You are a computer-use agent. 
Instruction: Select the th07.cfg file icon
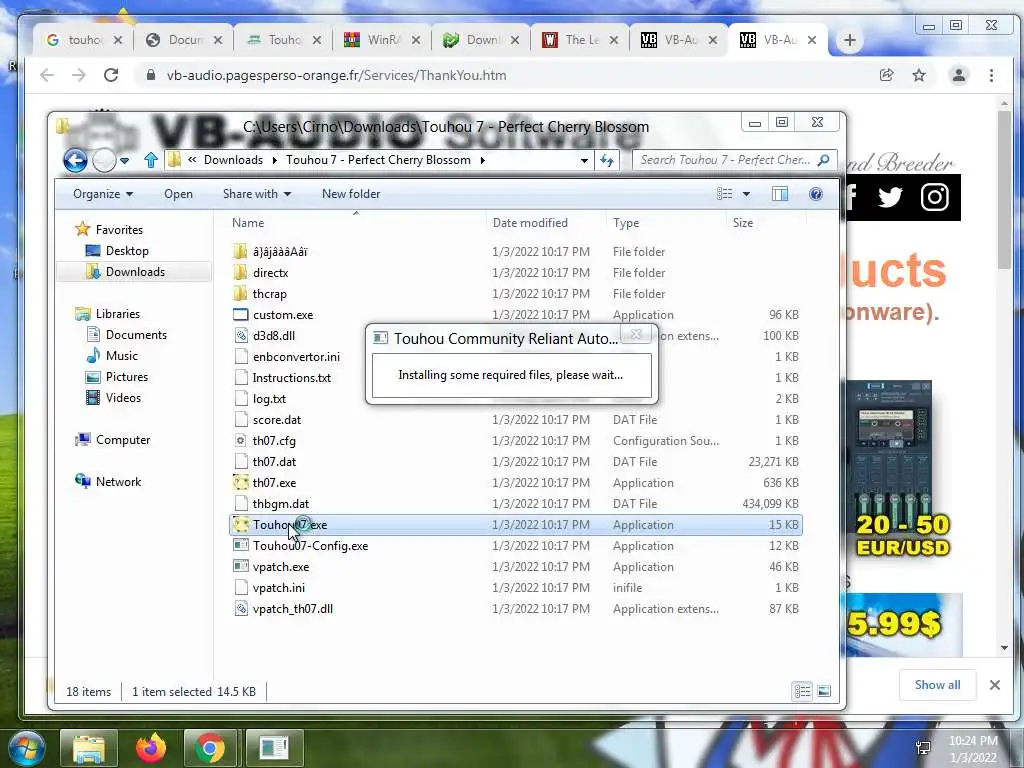point(241,441)
